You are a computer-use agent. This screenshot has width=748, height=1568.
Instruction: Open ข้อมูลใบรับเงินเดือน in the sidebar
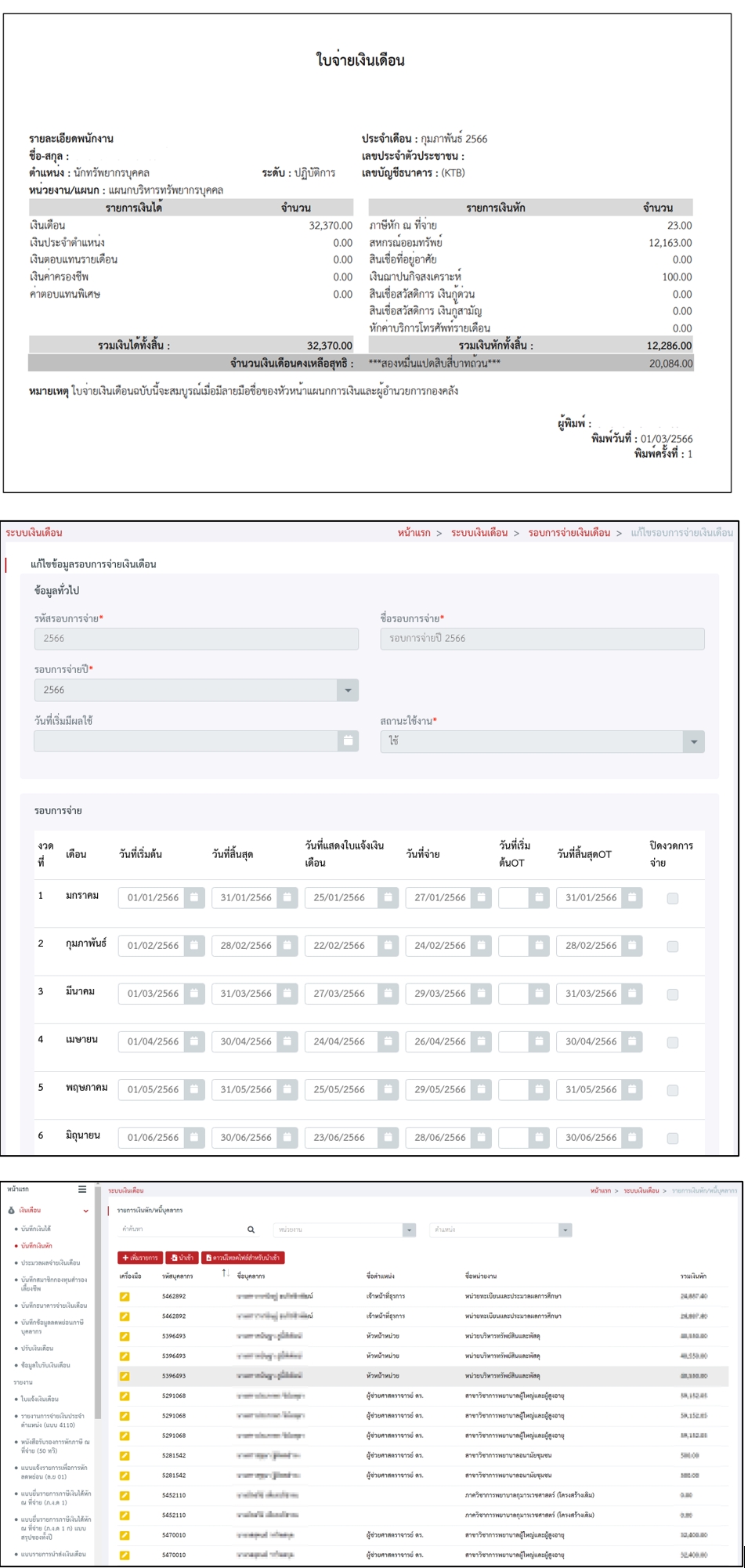[x=45, y=1365]
